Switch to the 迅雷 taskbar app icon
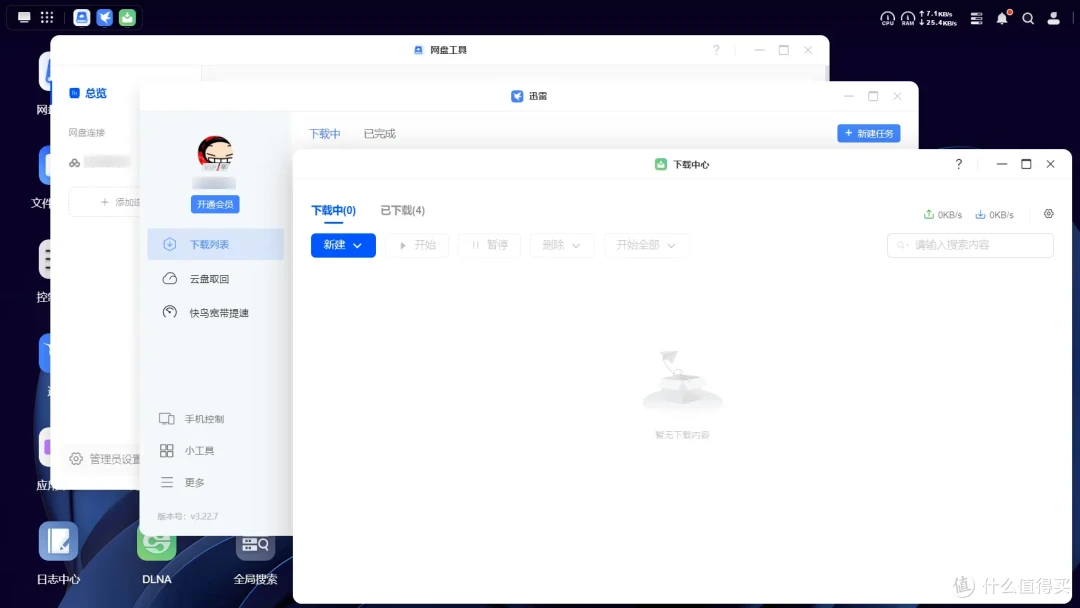The height and width of the screenshot is (608, 1080). click(105, 17)
